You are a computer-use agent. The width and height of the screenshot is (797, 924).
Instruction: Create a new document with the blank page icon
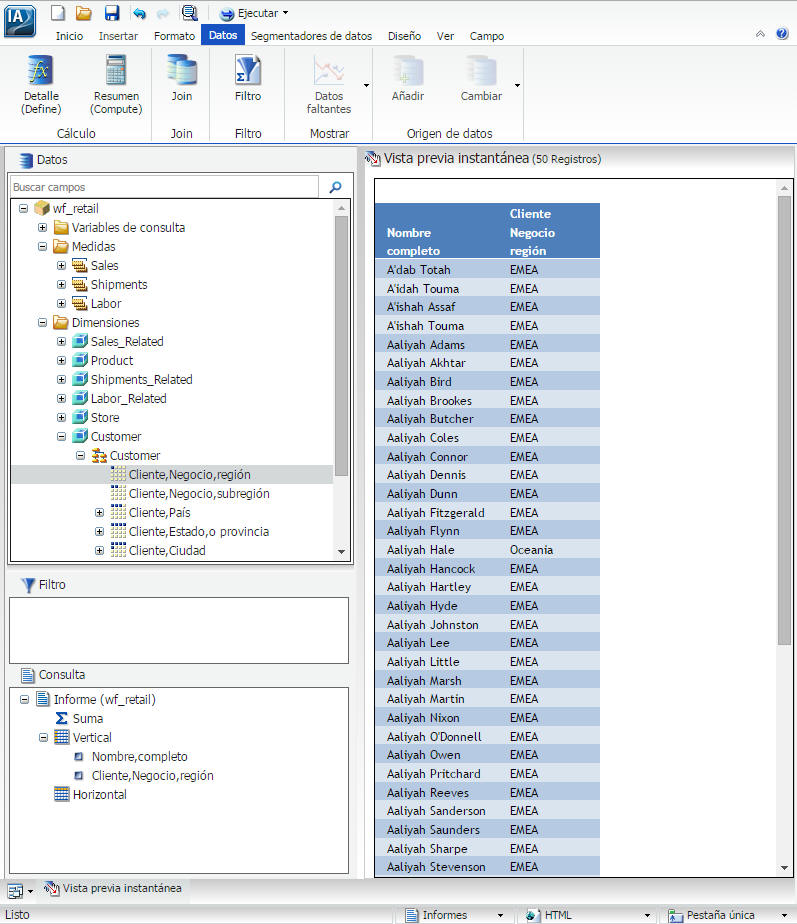coord(57,12)
